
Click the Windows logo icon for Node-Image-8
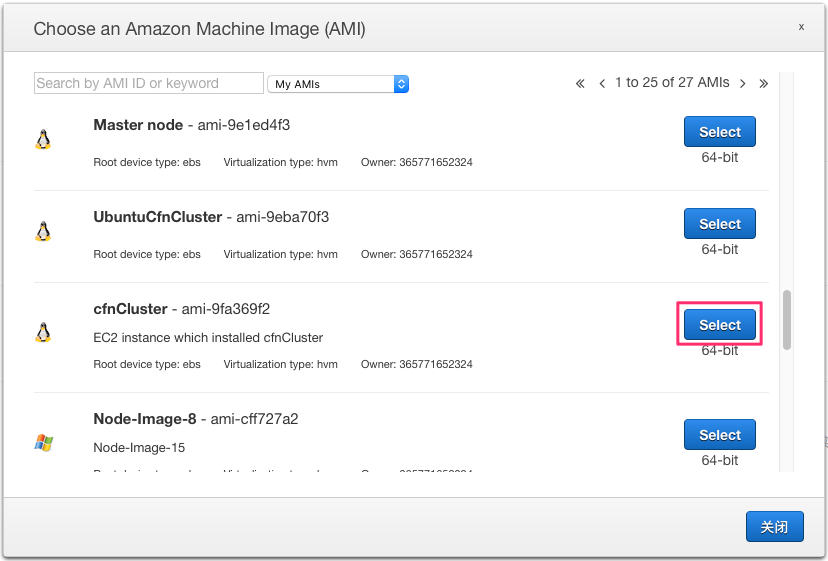[44, 443]
